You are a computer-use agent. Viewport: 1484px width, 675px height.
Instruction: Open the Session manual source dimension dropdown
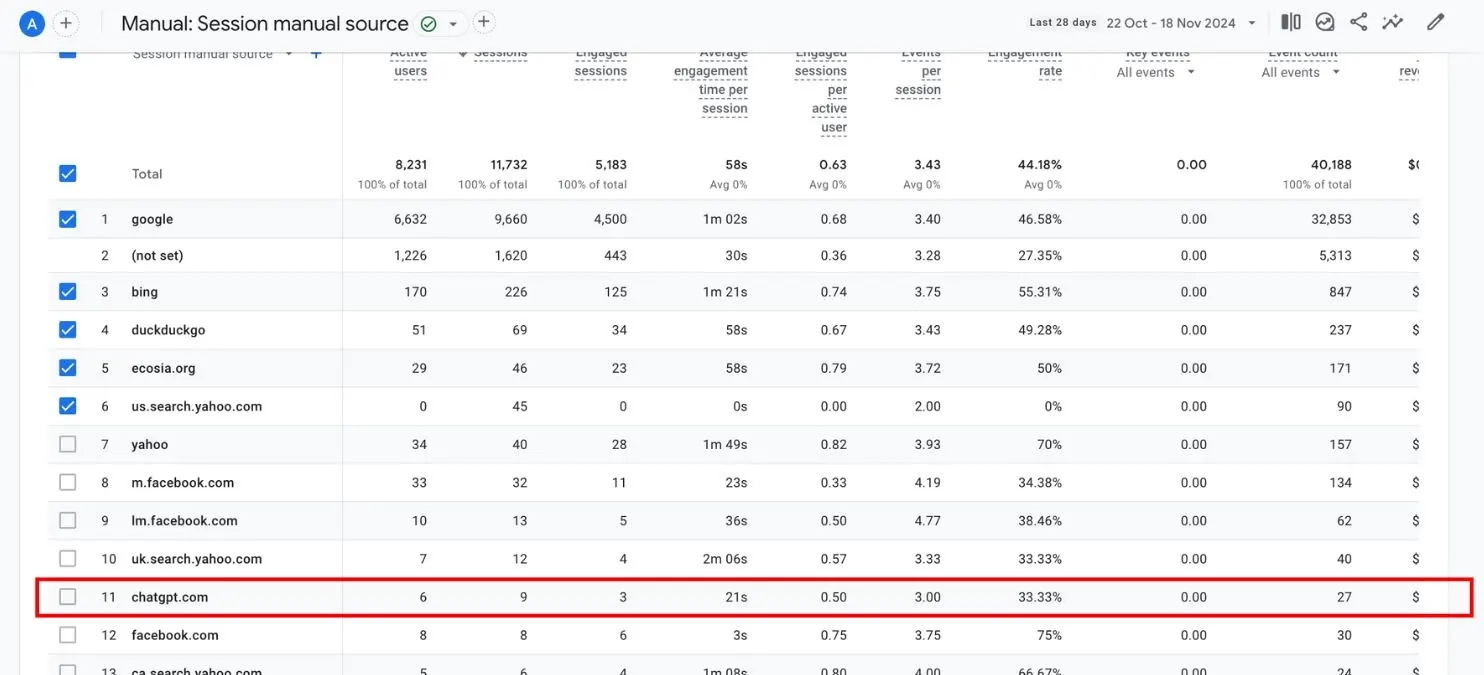click(213, 54)
